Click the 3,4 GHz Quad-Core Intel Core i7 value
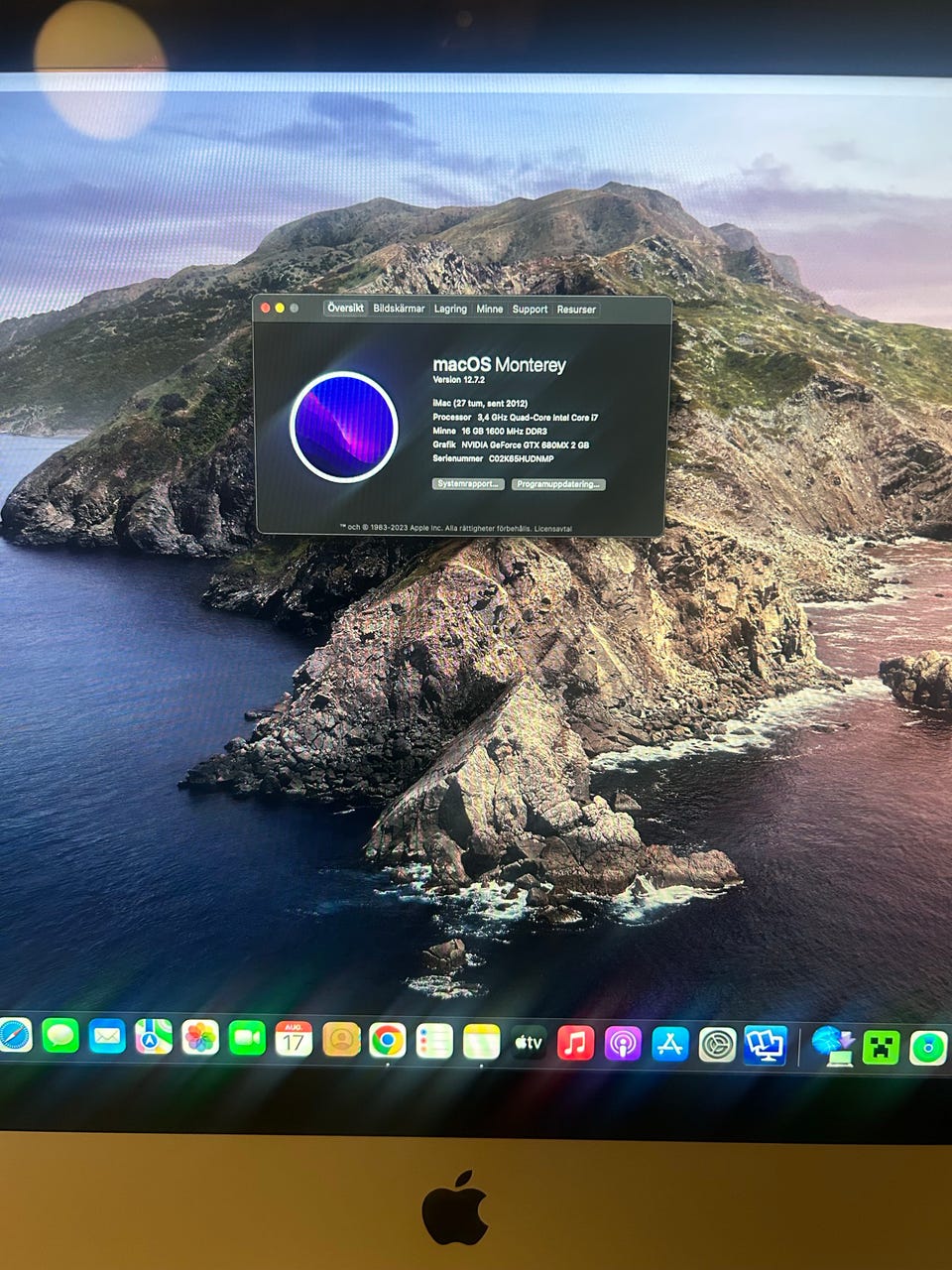952x1270 pixels. [537, 418]
